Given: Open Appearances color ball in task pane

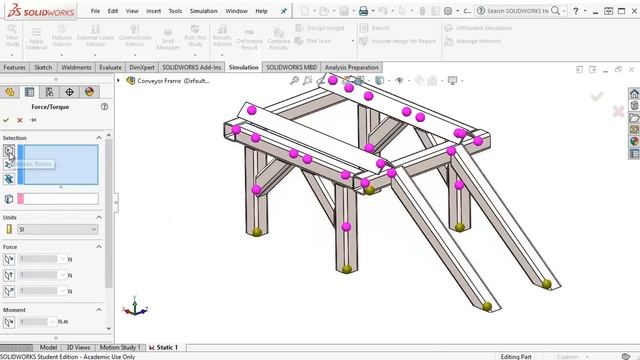Looking at the screenshot, I should [x=634, y=141].
